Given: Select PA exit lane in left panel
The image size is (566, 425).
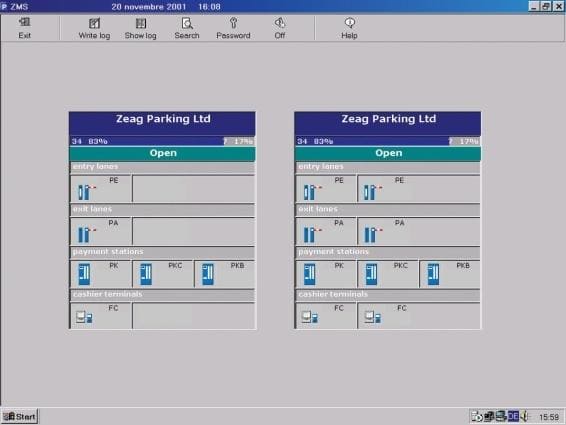Looking at the screenshot, I should click(x=101, y=231).
